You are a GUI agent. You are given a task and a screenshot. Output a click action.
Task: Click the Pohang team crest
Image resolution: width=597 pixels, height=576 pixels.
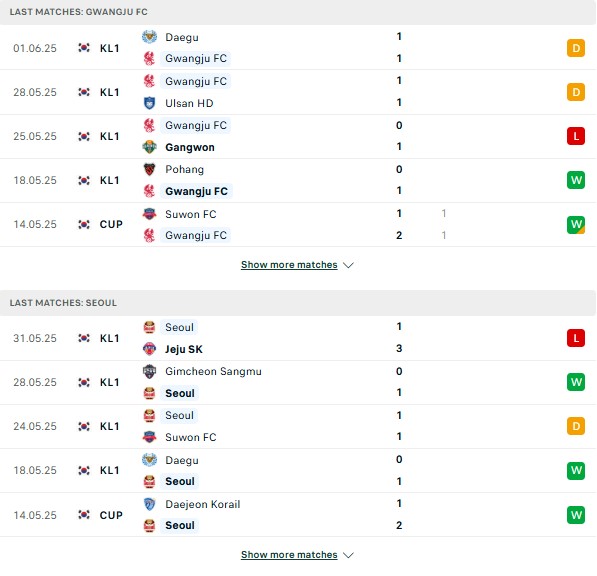pos(149,169)
